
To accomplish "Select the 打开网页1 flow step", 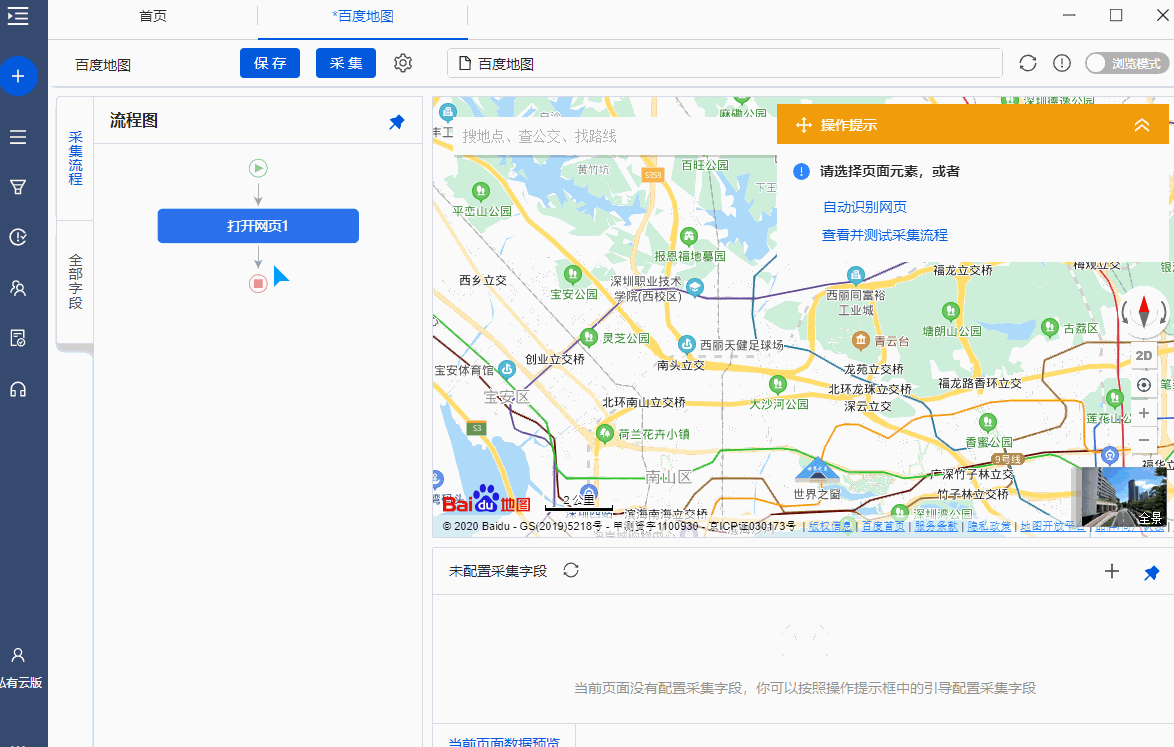I will [x=258, y=226].
